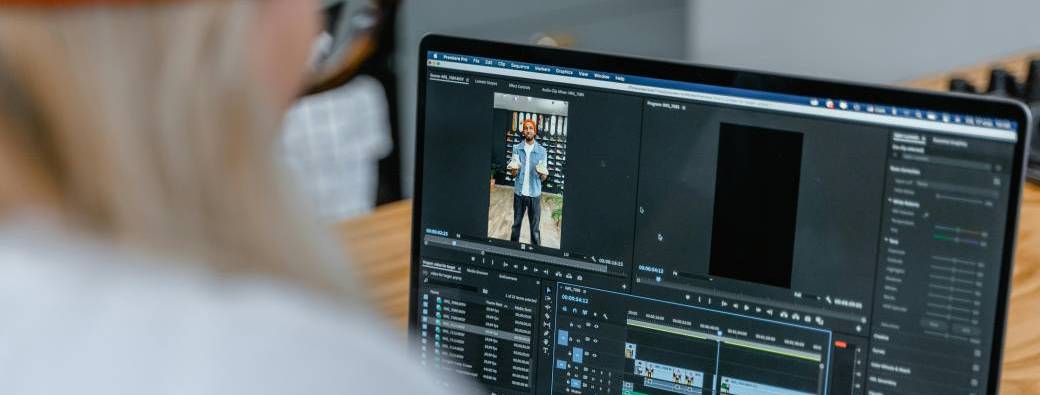This screenshot has height=395, width=1040.
Task: Select the Hand tool
Action: pyautogui.click(x=547, y=341)
